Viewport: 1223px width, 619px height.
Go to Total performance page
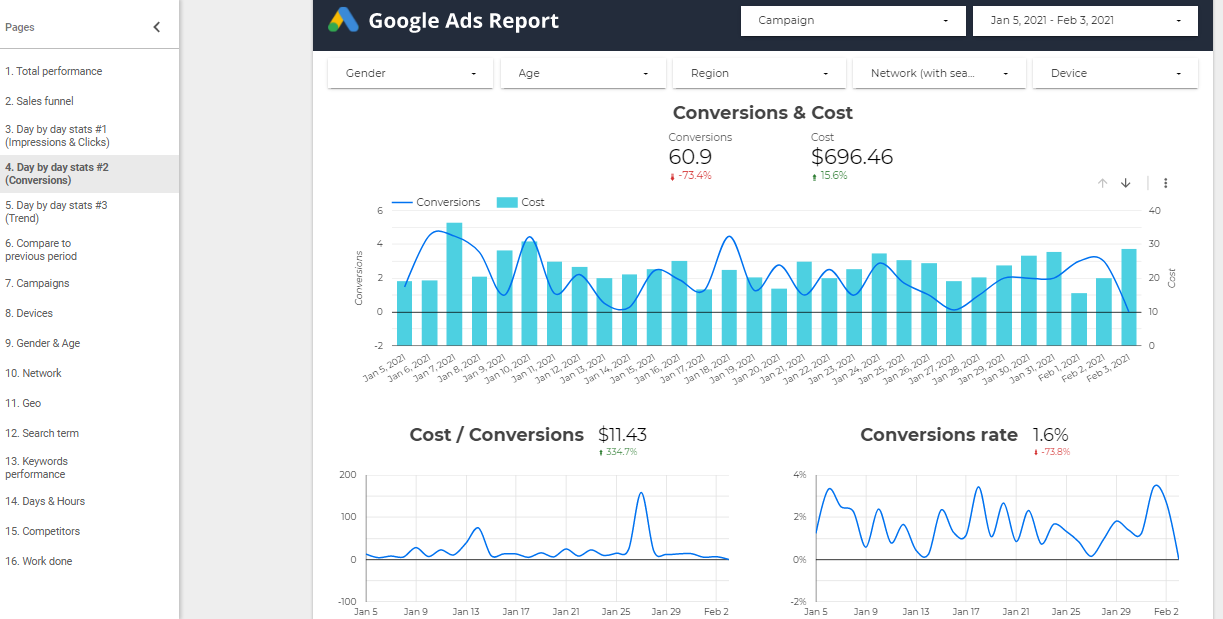point(53,71)
